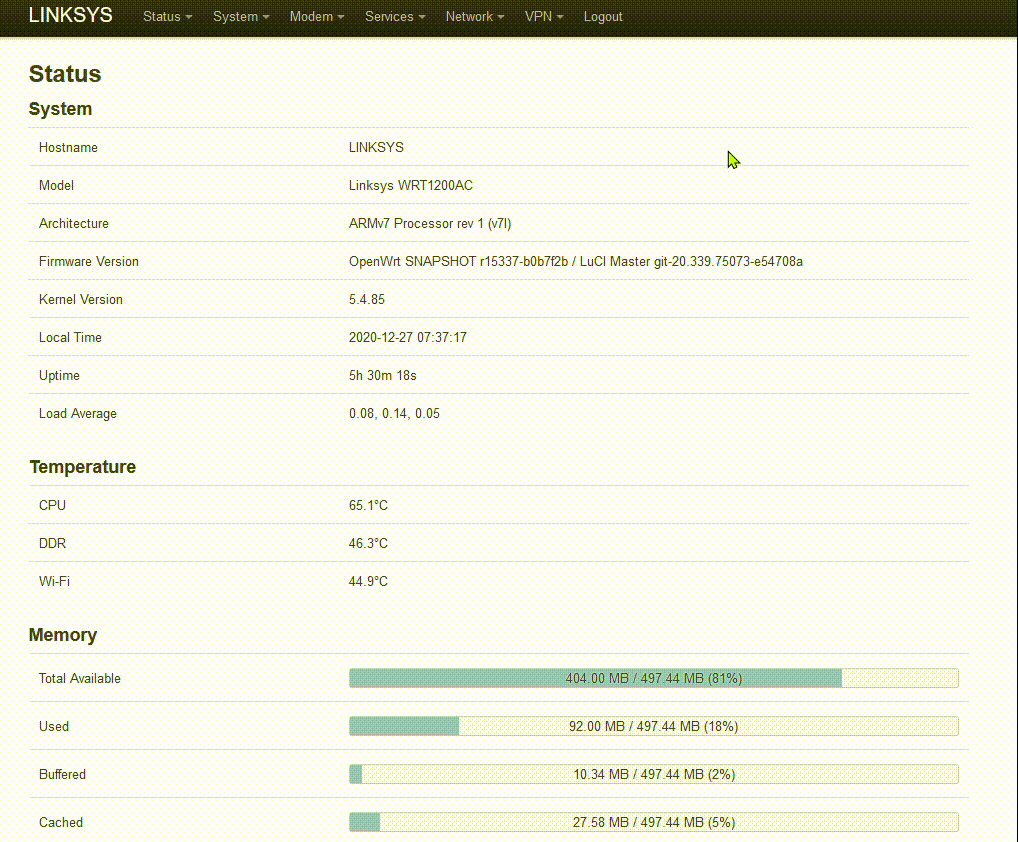Click the Status page heading
1018x842 pixels.
coord(65,74)
